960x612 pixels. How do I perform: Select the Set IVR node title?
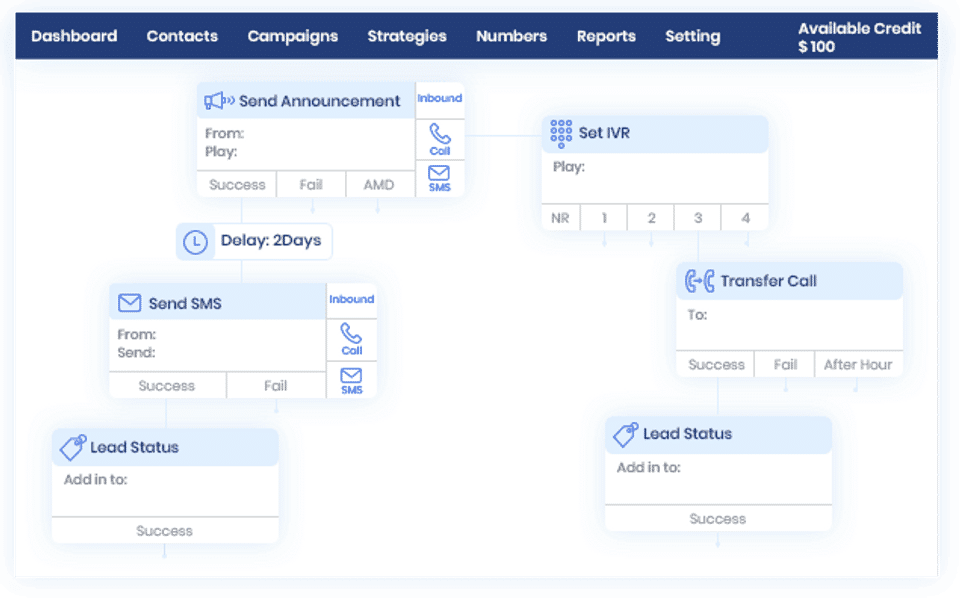tap(604, 133)
